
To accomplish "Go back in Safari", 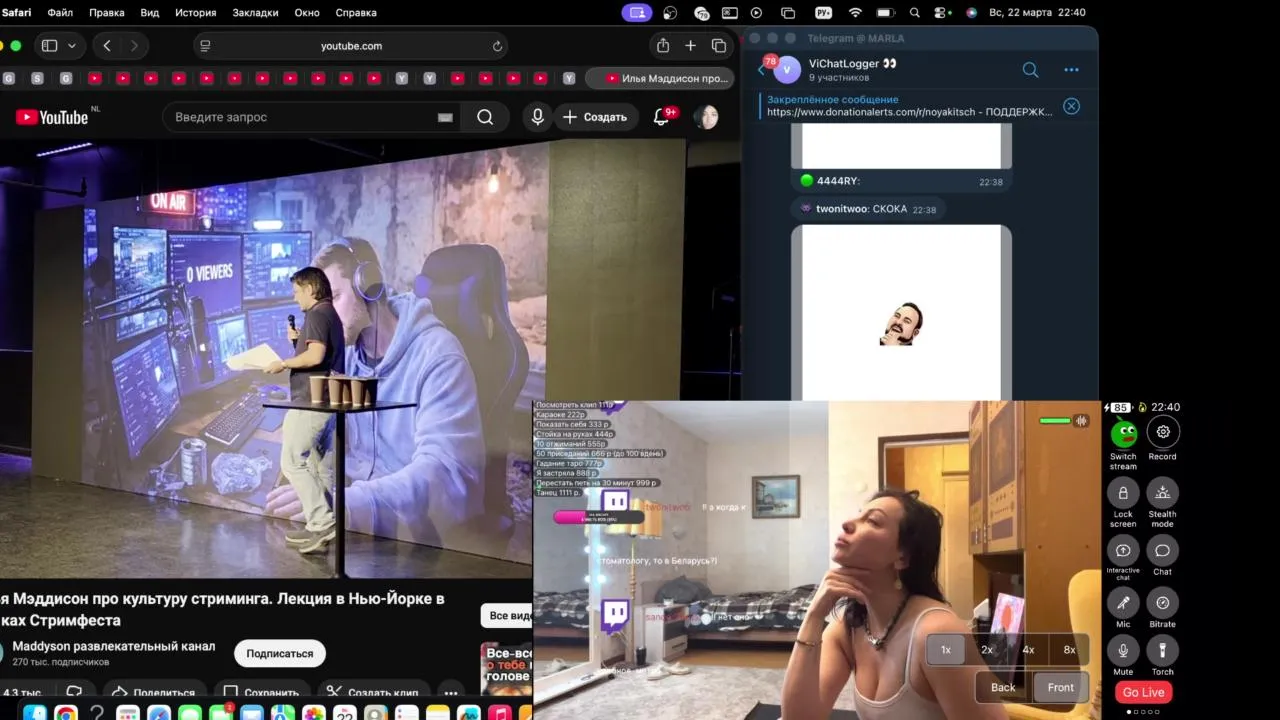I will point(107,46).
